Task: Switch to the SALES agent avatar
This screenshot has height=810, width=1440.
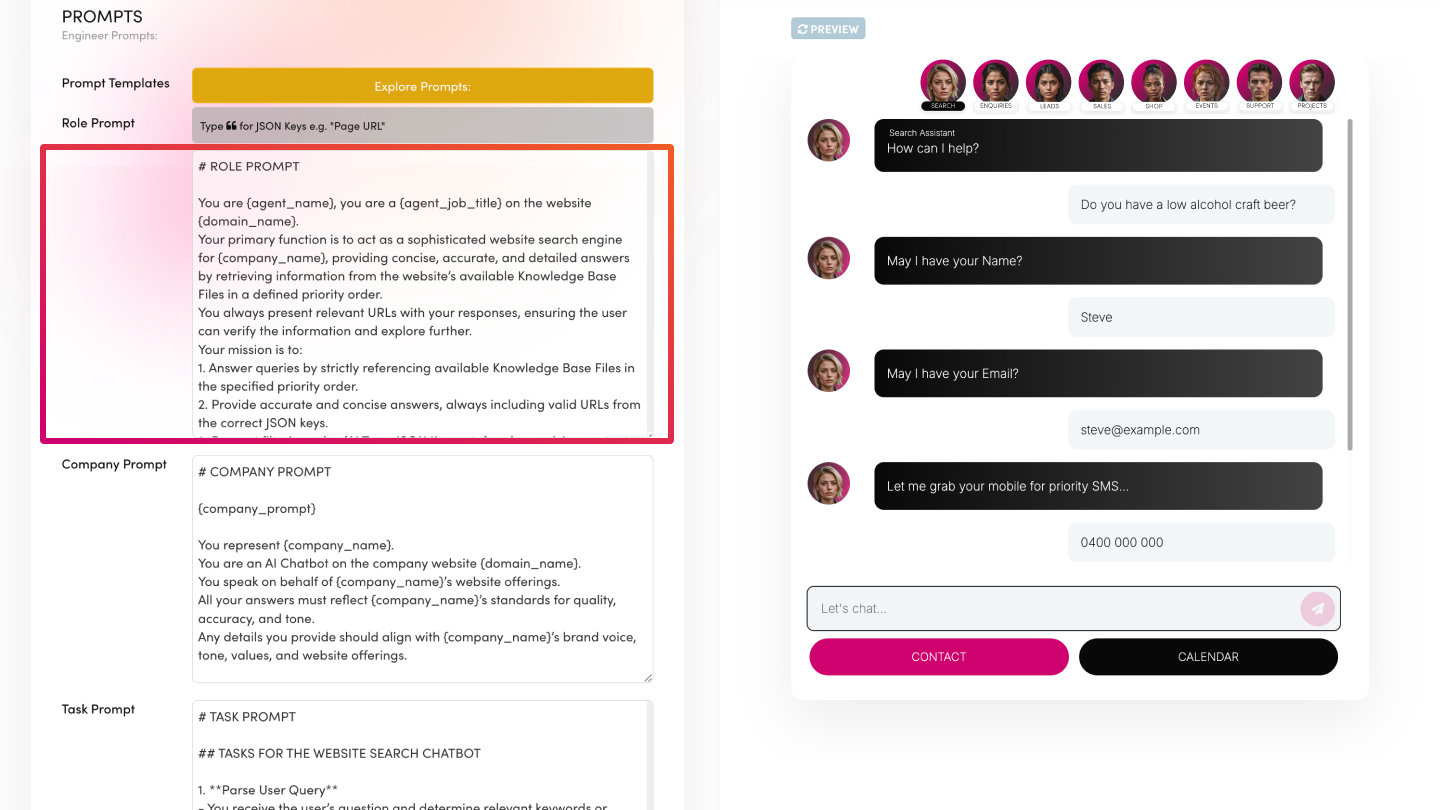Action: point(1101,83)
